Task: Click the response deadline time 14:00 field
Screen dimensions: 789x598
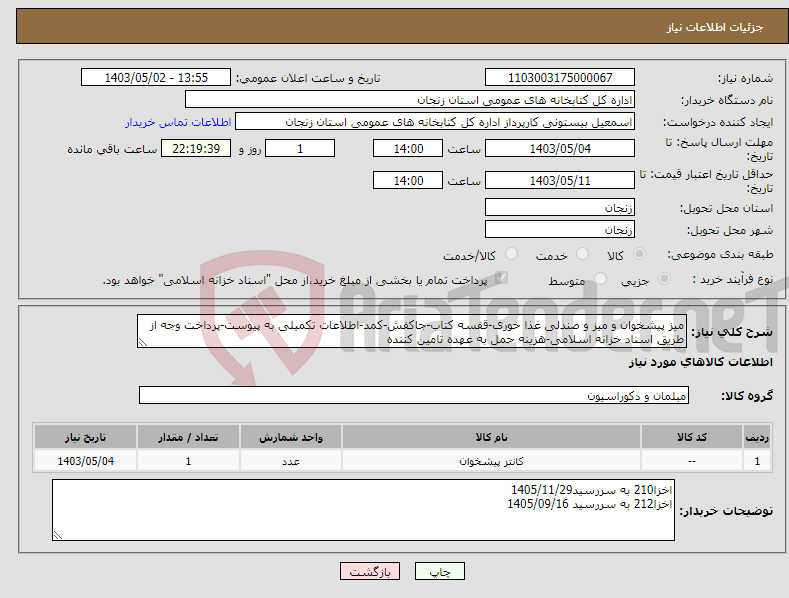Action: 408,148
